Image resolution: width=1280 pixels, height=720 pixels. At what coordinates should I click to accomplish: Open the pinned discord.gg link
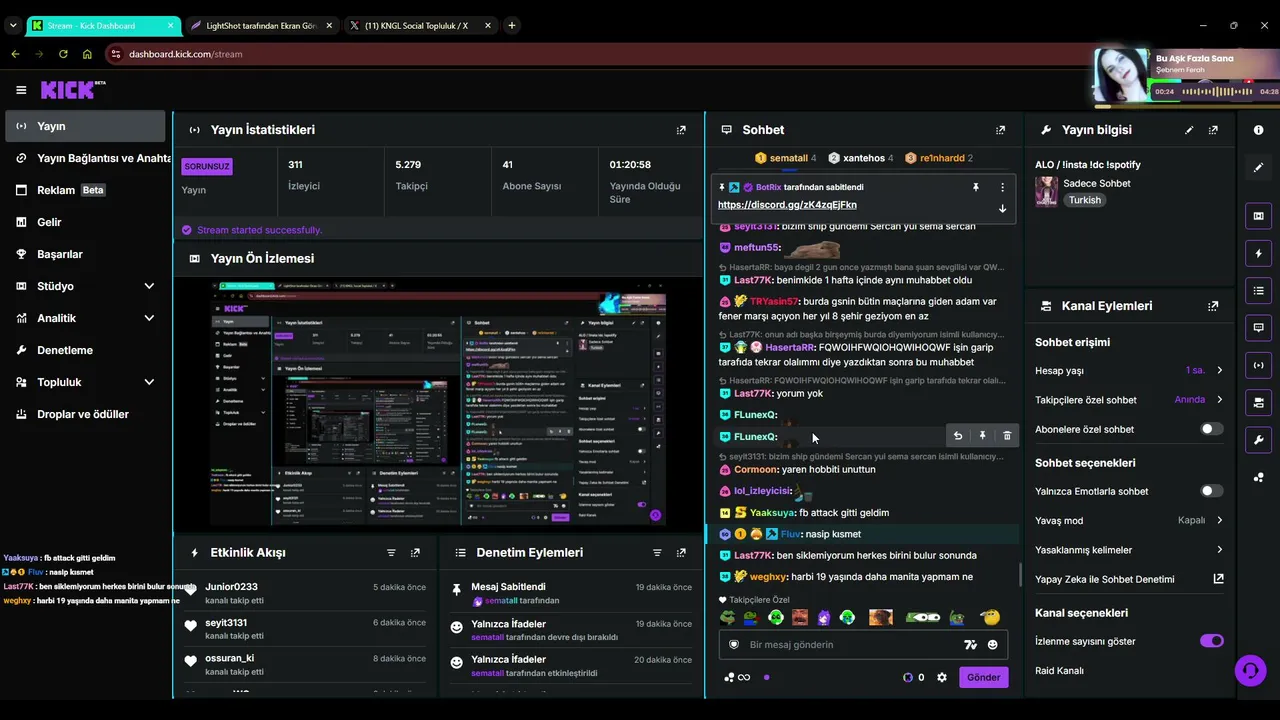point(787,205)
